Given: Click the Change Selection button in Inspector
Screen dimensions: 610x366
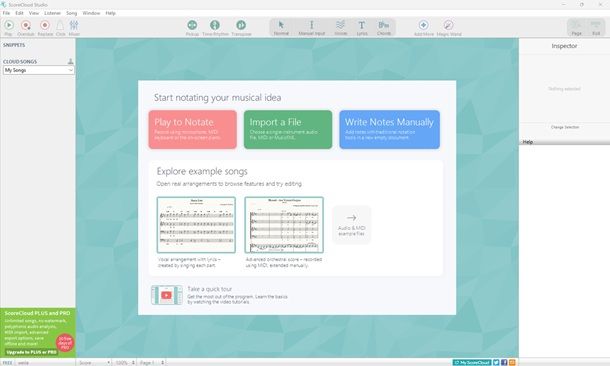Looking at the screenshot, I should 565,127.
